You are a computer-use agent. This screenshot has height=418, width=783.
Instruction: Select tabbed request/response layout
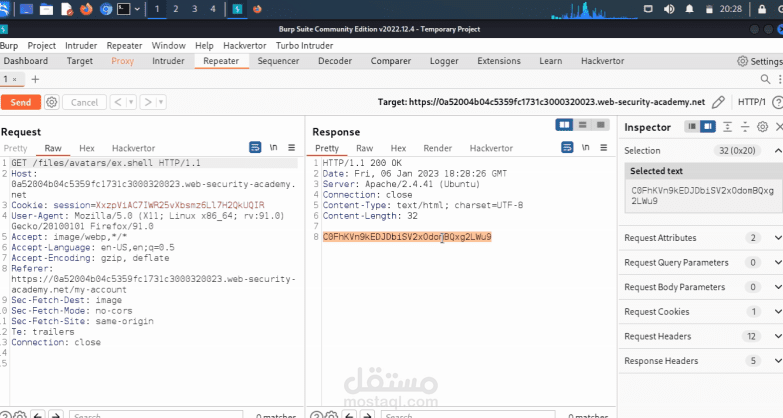click(601, 125)
